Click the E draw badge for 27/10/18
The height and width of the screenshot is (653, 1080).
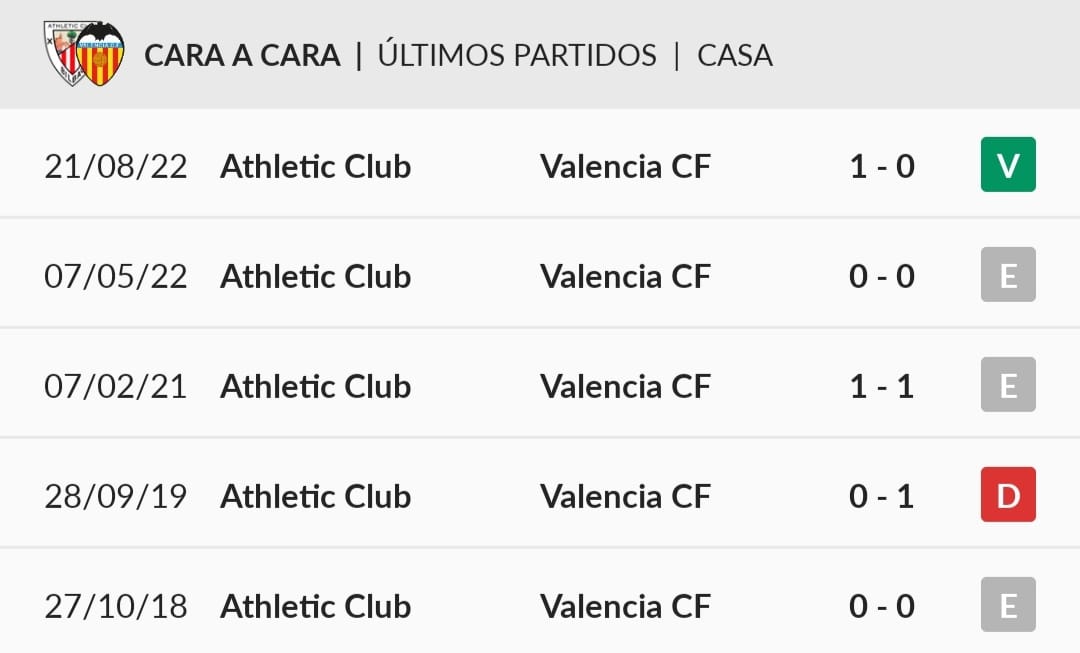(1008, 605)
